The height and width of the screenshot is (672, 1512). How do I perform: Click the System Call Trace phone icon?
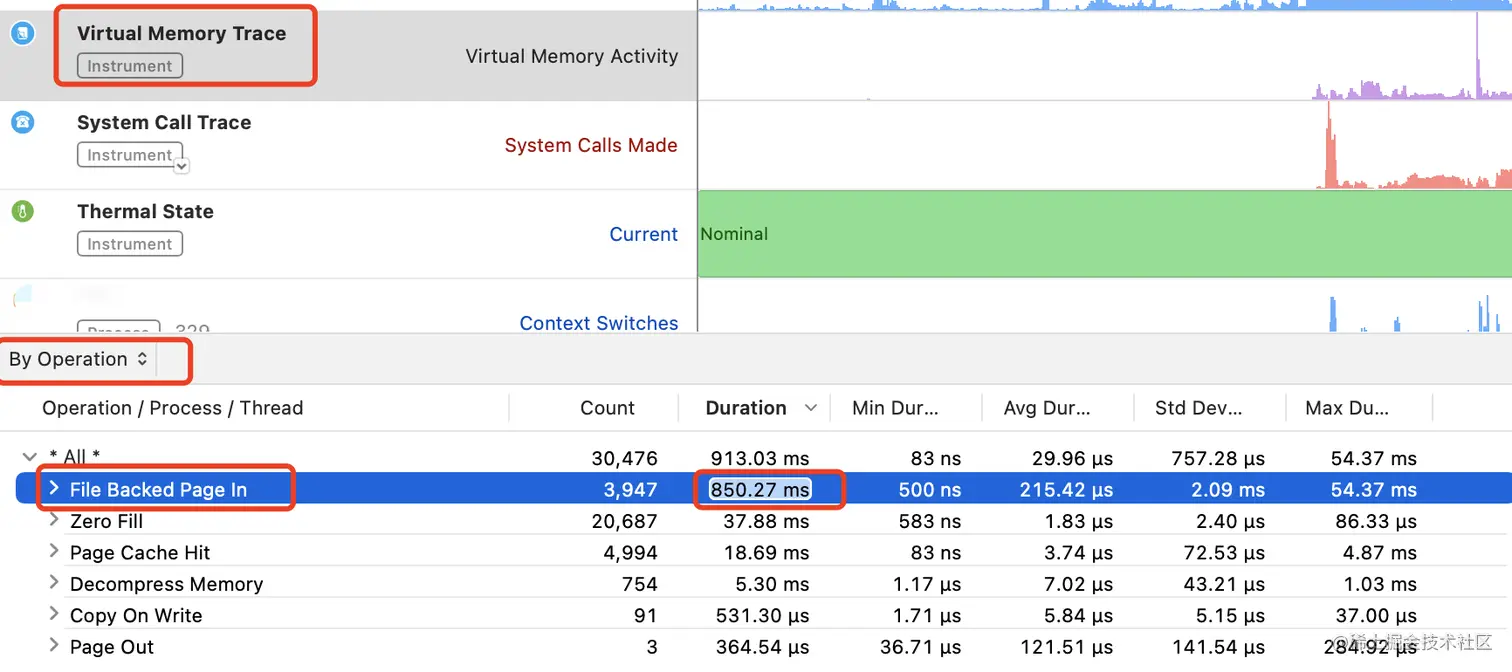[x=22, y=122]
